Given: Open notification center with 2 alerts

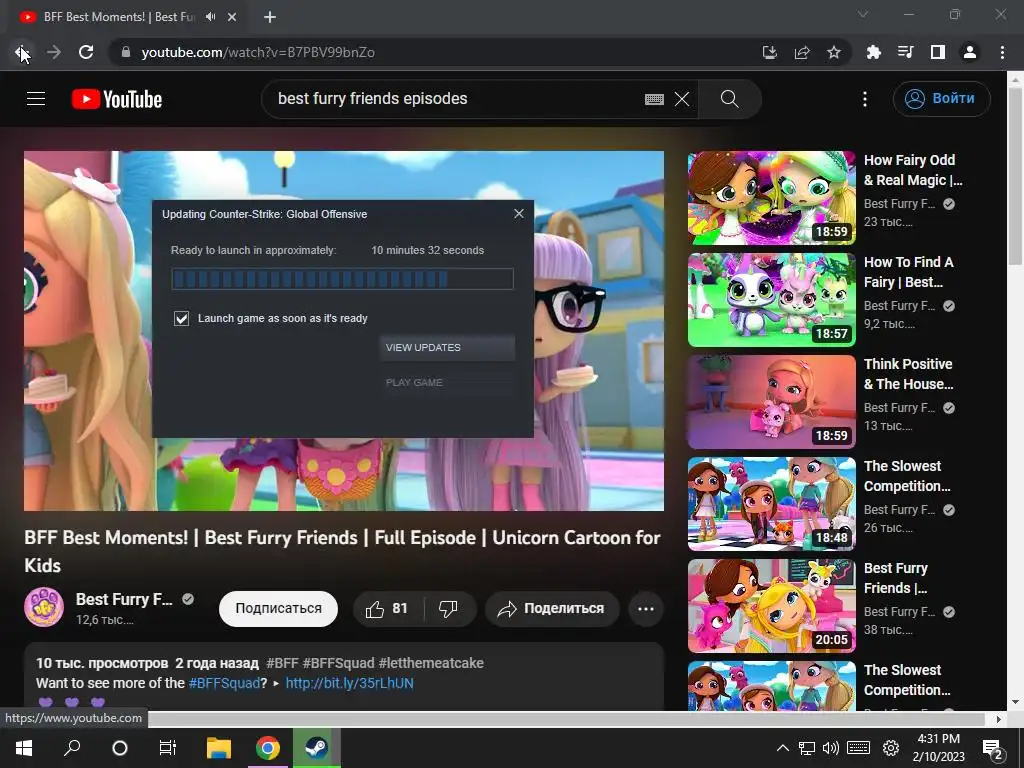Looking at the screenshot, I should coord(992,748).
